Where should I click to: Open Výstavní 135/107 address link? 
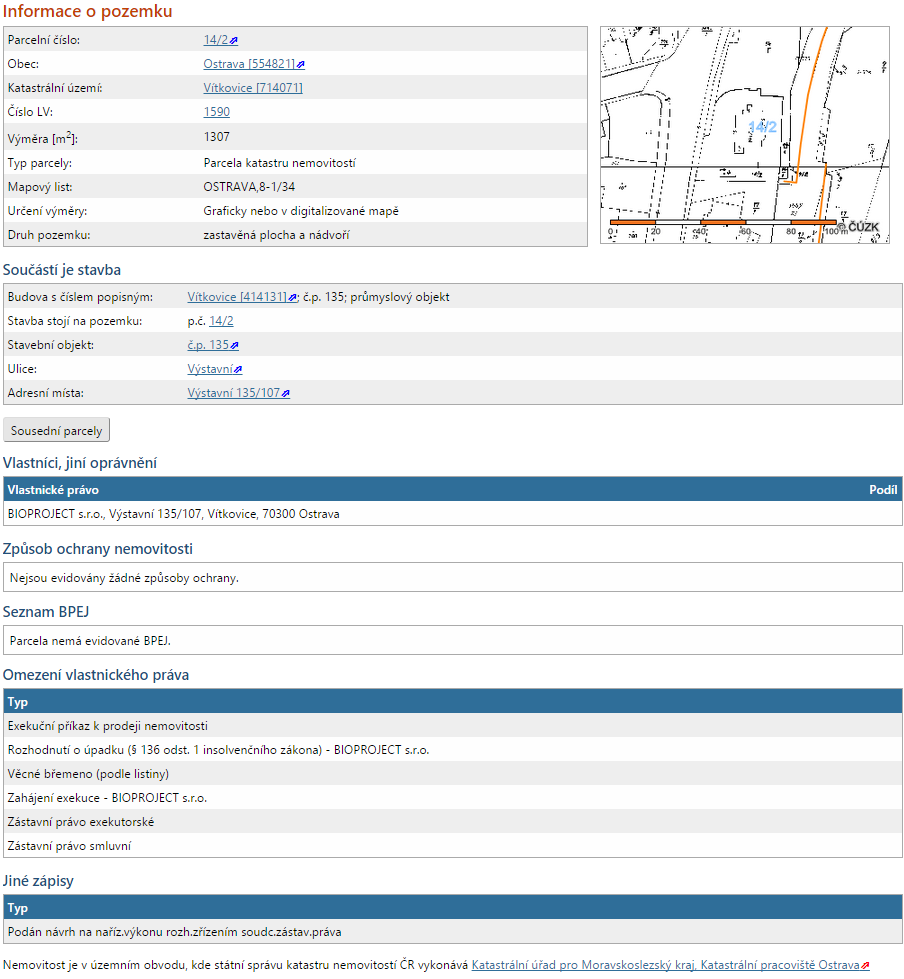pos(233,393)
